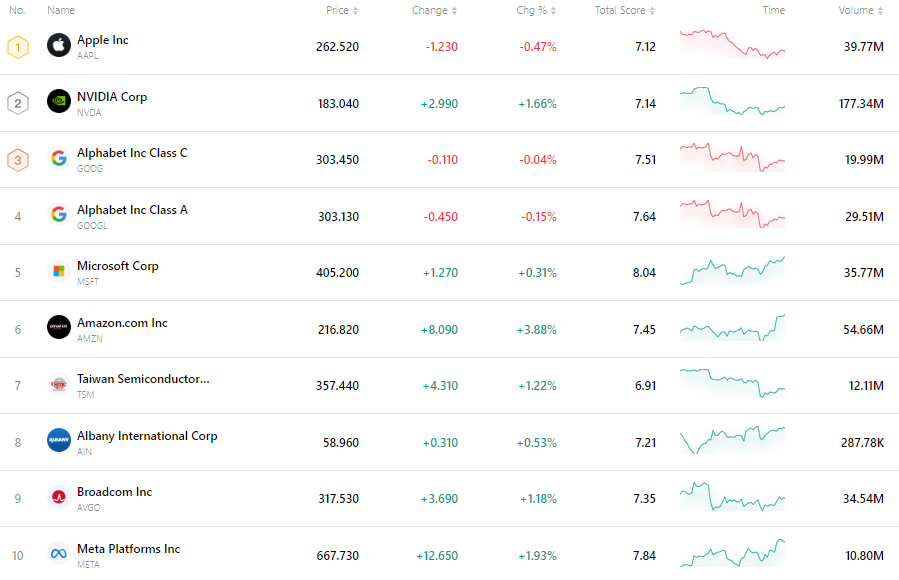The width and height of the screenshot is (899, 580).
Task: Click the Apple Inc company logo
Action: point(58,45)
